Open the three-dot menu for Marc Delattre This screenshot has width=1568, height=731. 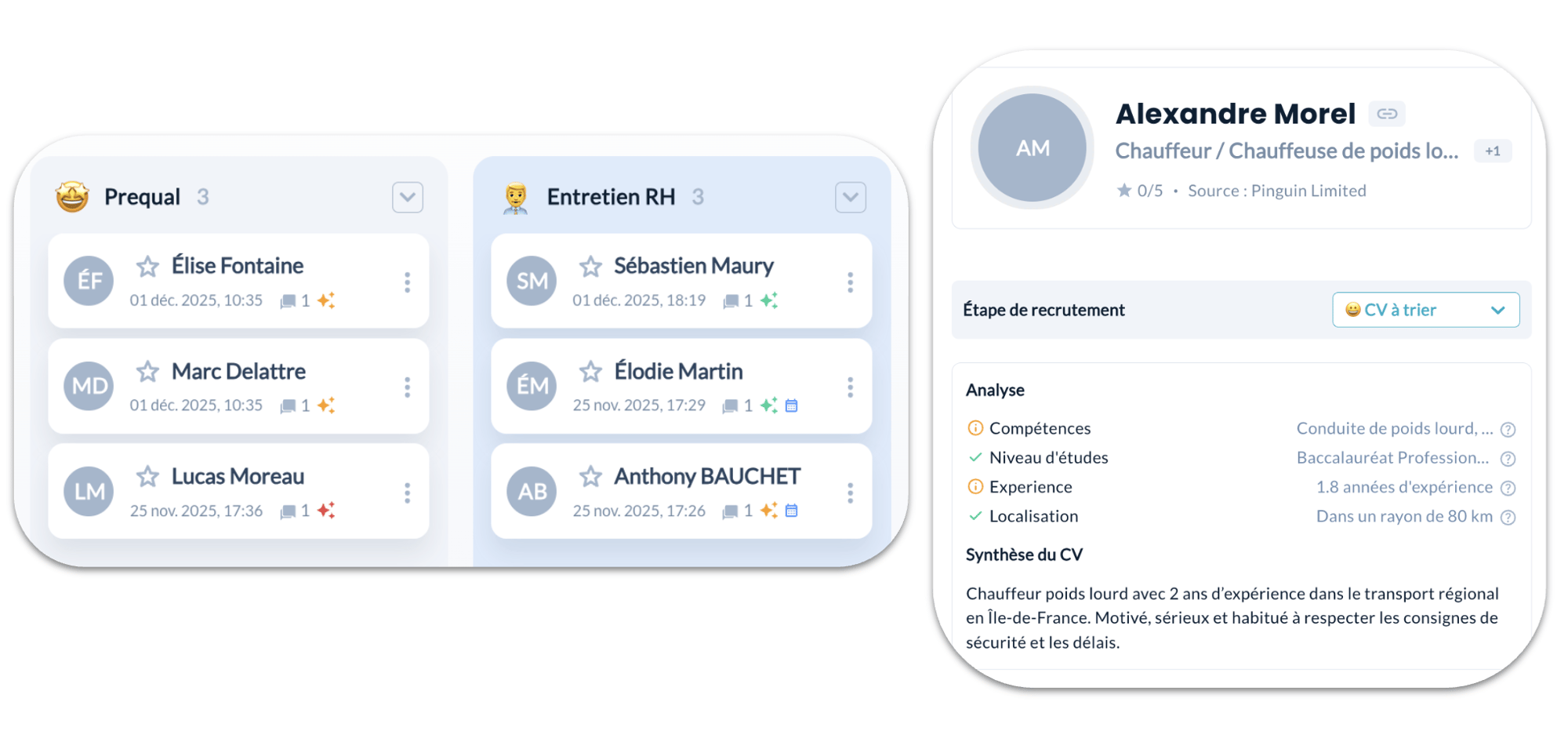(x=407, y=387)
